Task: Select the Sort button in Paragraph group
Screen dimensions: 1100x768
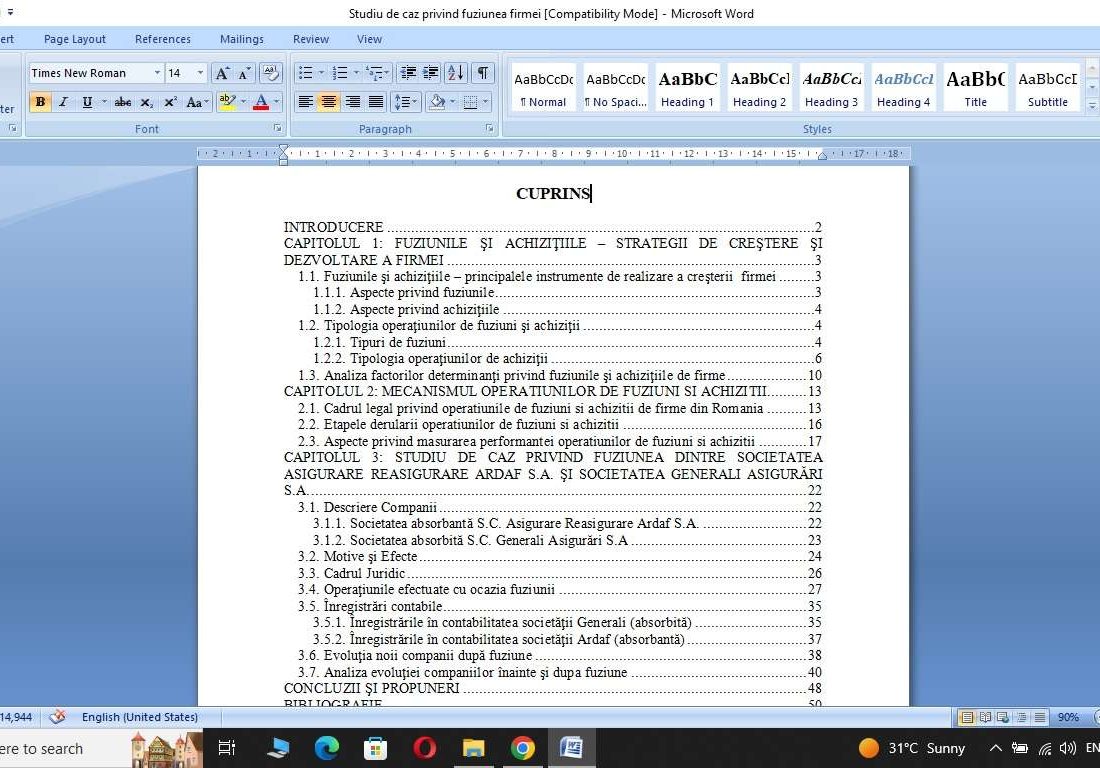Action: coord(458,74)
